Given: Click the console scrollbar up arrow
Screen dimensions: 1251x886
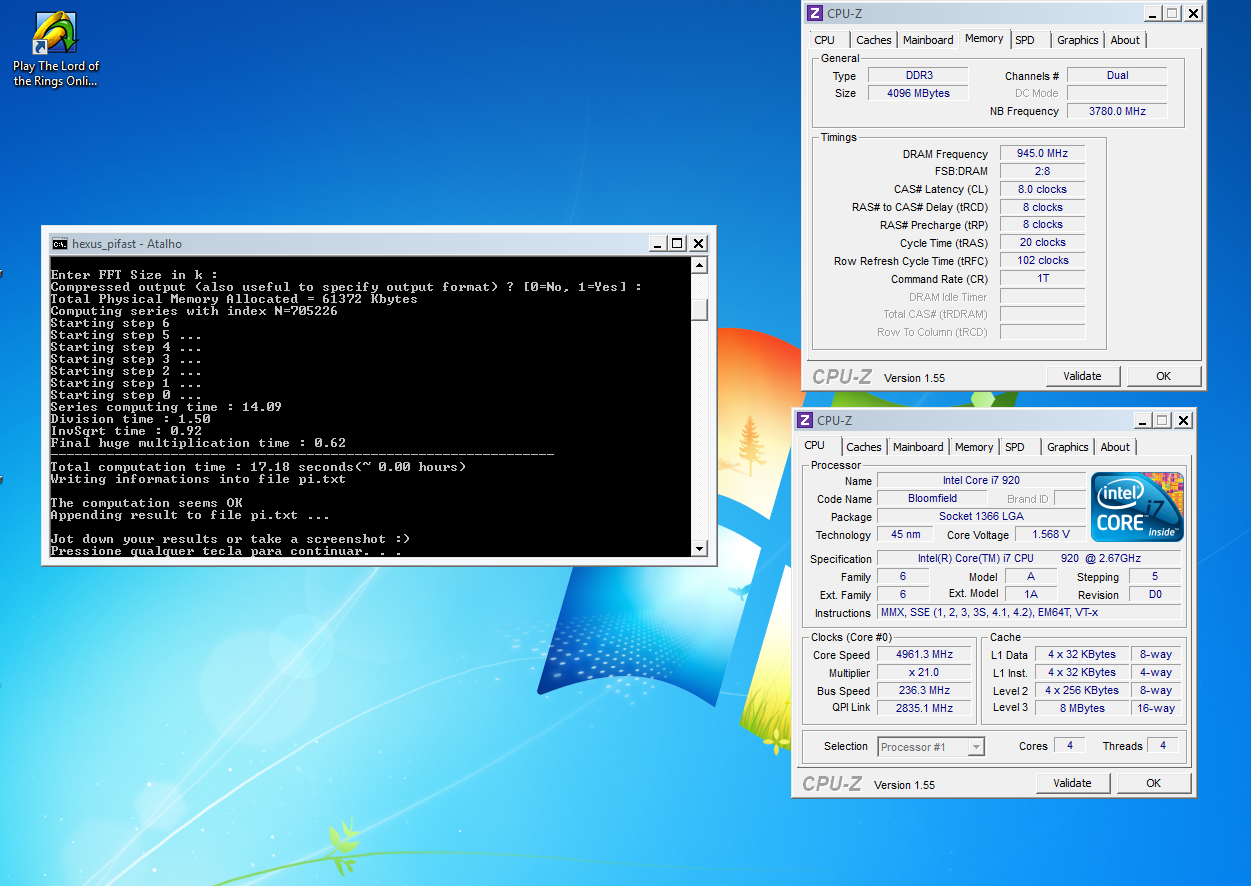Looking at the screenshot, I should pos(699,265).
